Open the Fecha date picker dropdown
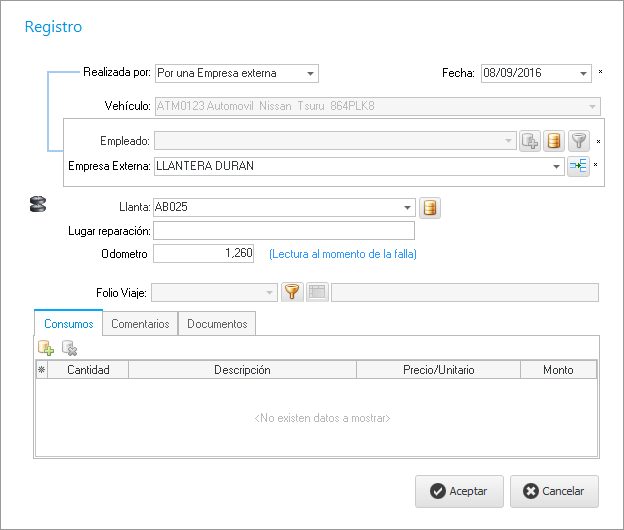The image size is (624, 530). [584, 73]
